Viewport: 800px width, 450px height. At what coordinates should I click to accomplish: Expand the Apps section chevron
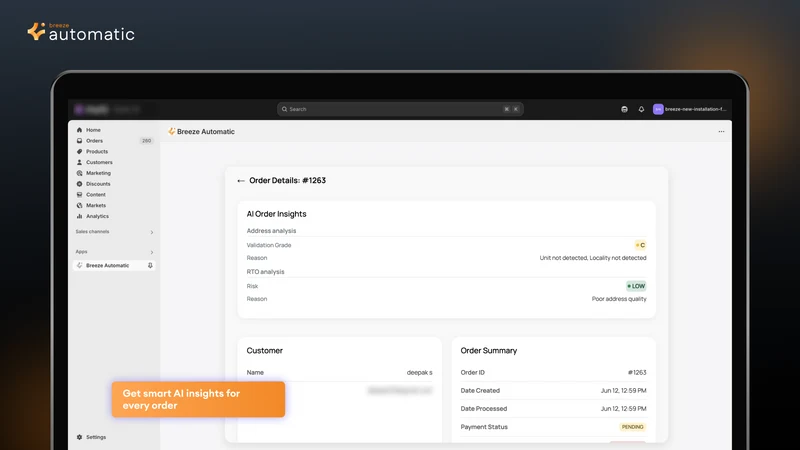152,252
